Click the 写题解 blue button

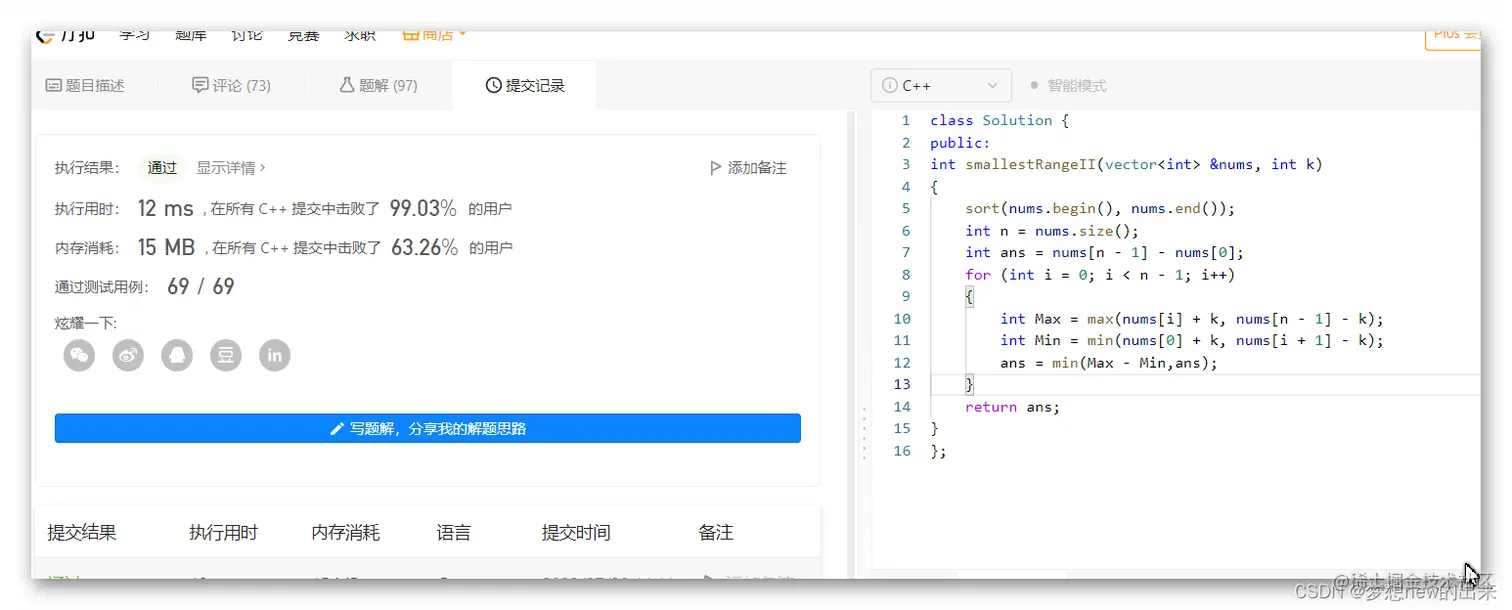click(427, 428)
